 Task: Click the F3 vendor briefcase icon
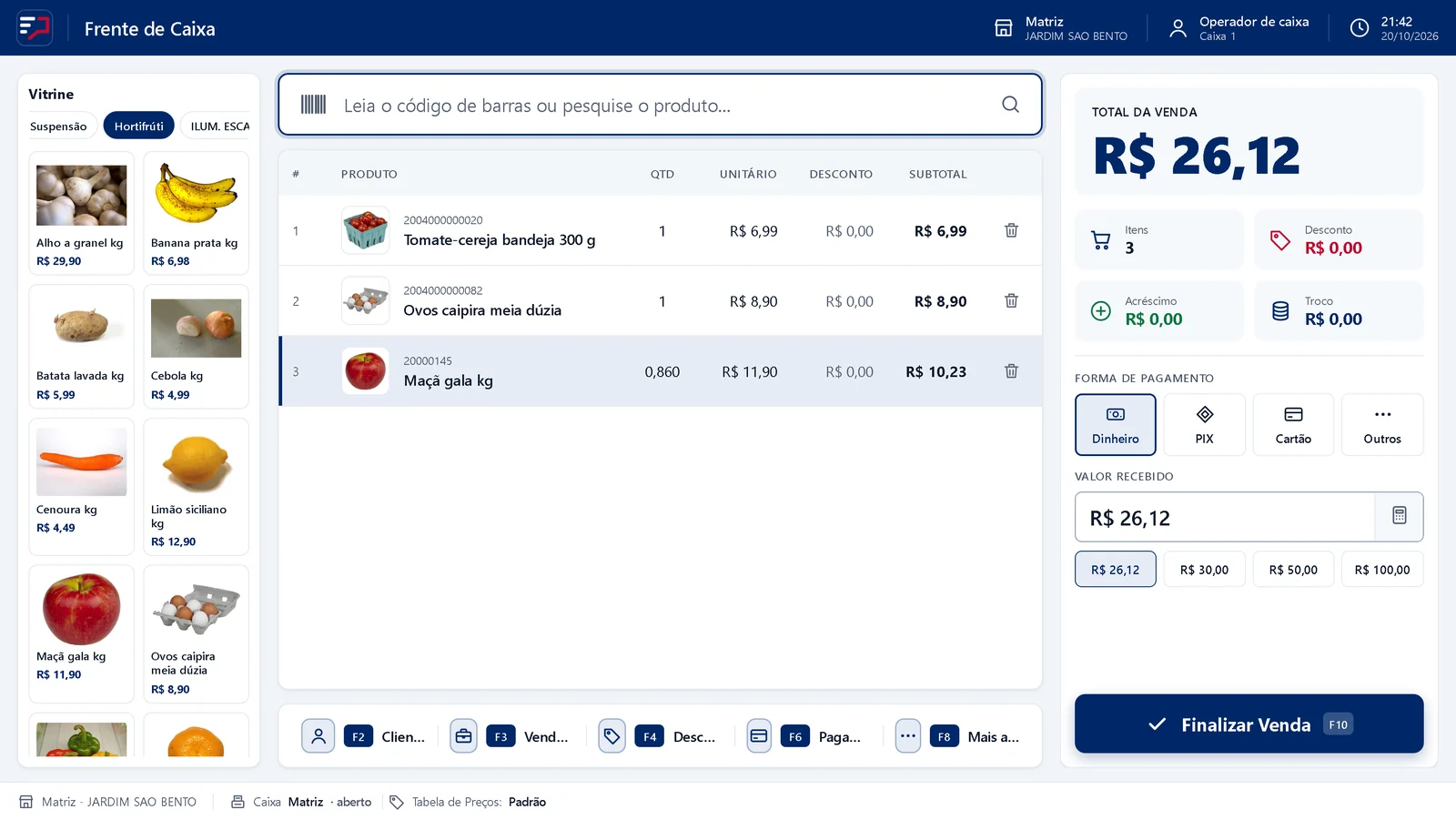463,736
